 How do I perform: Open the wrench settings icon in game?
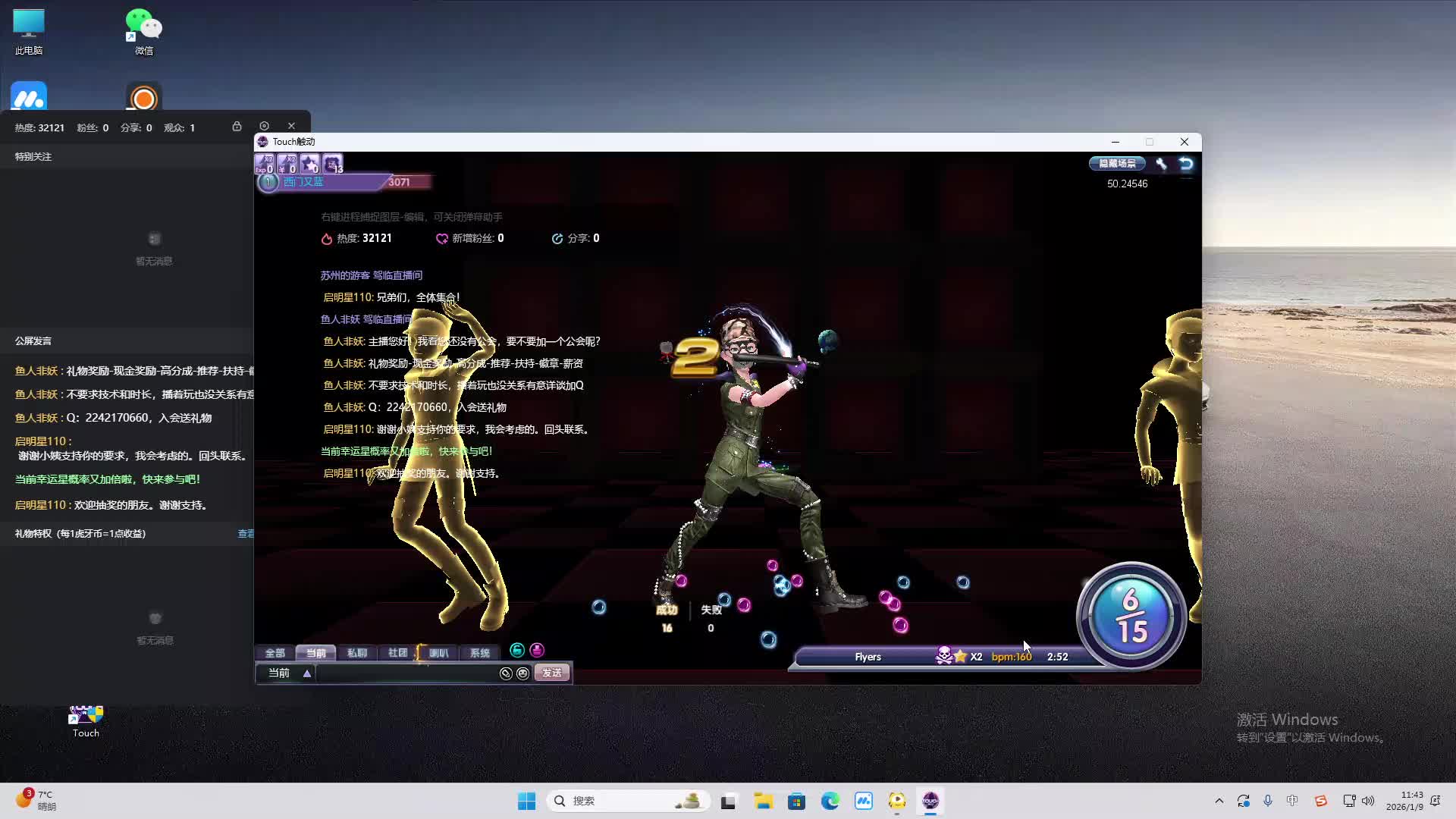click(1161, 164)
